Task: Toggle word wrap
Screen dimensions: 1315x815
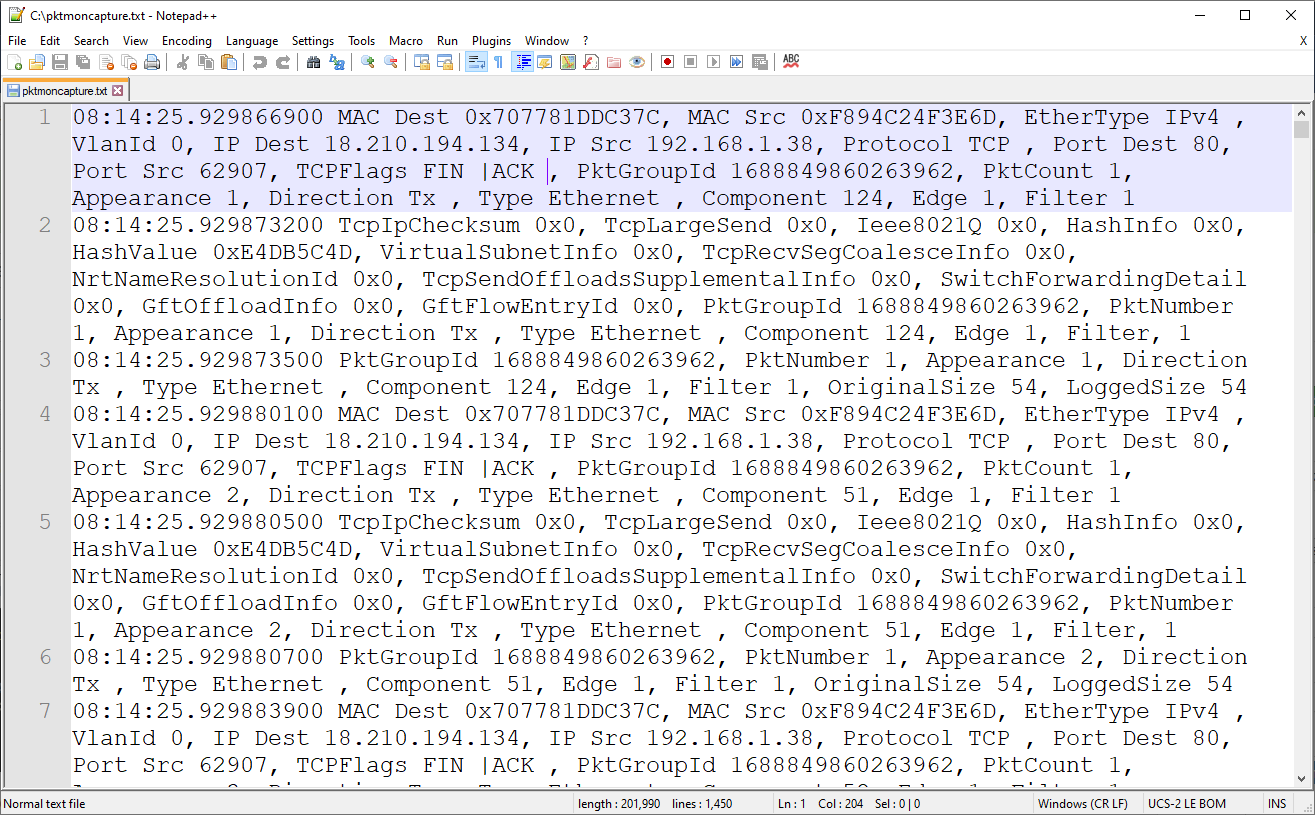Action: (x=476, y=61)
